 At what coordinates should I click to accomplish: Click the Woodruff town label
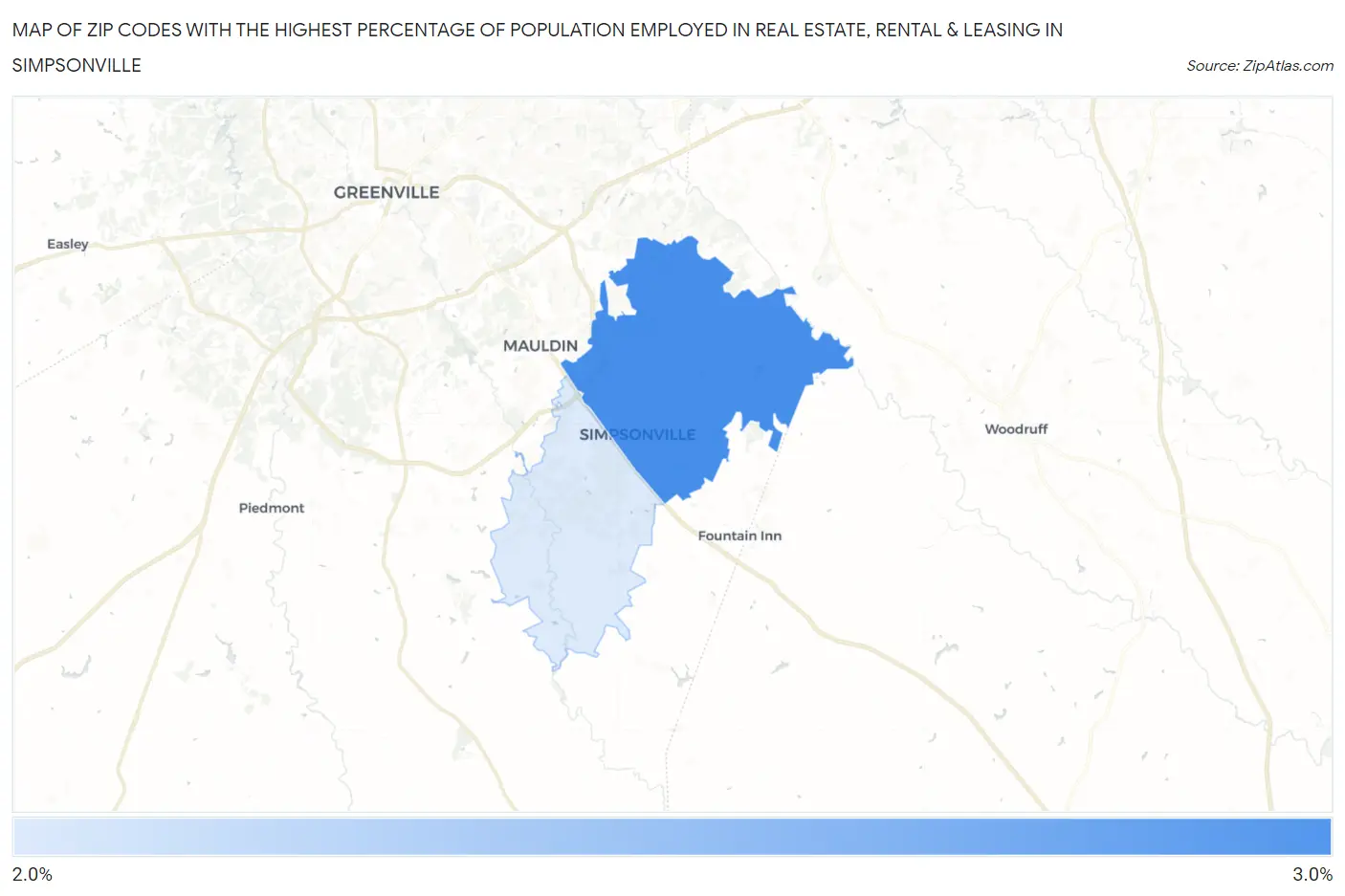[1016, 429]
